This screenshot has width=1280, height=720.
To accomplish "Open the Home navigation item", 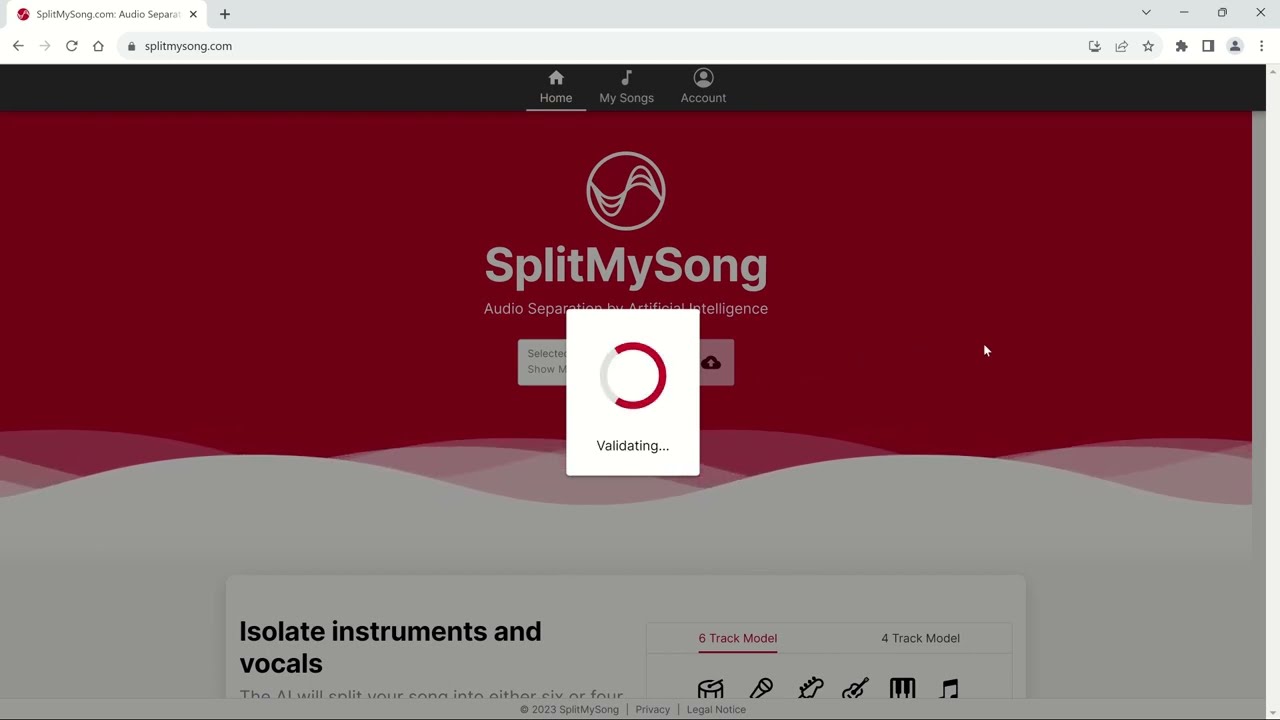I will point(556,87).
